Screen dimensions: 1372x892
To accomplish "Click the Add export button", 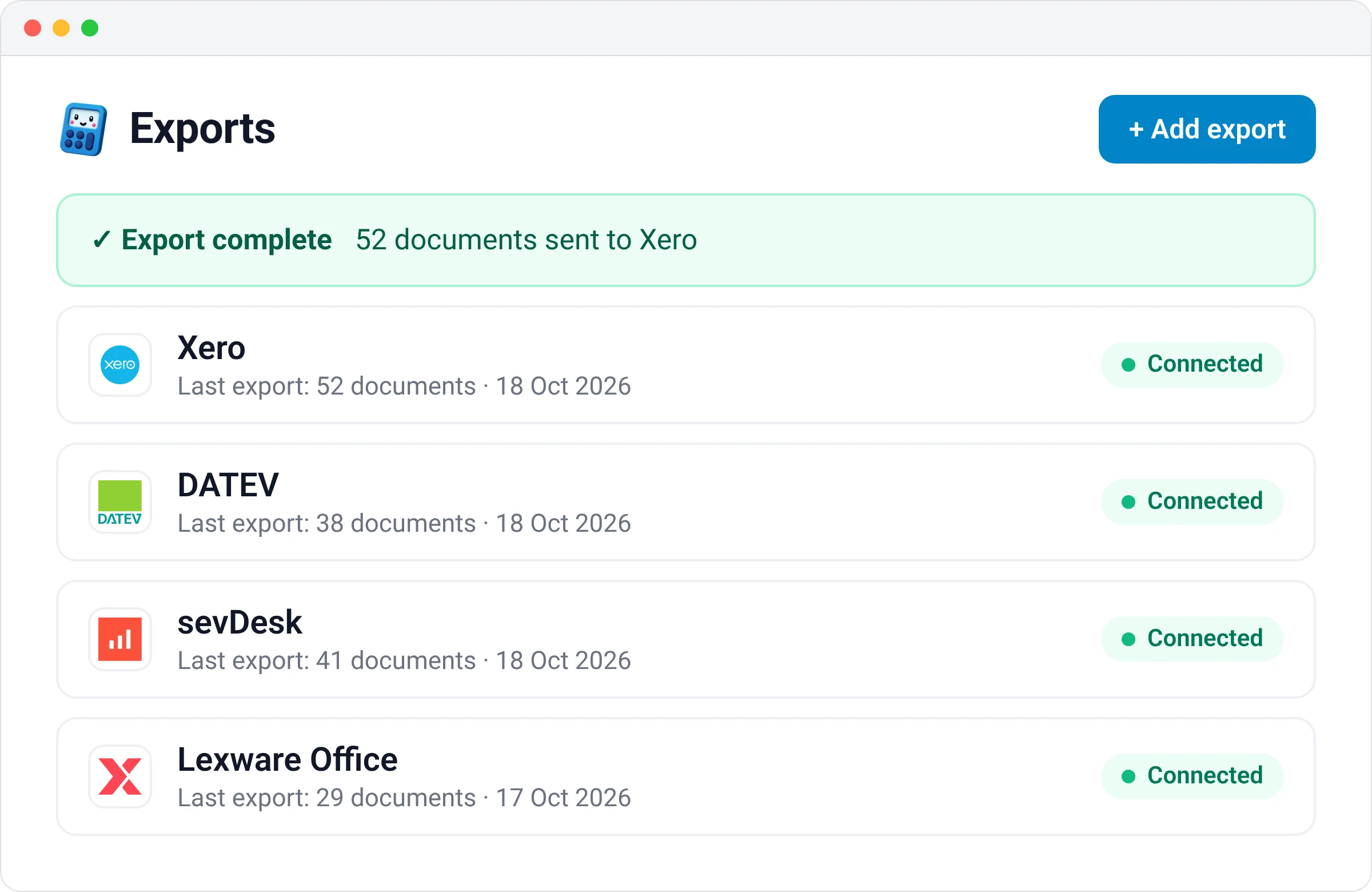I will click(1207, 129).
